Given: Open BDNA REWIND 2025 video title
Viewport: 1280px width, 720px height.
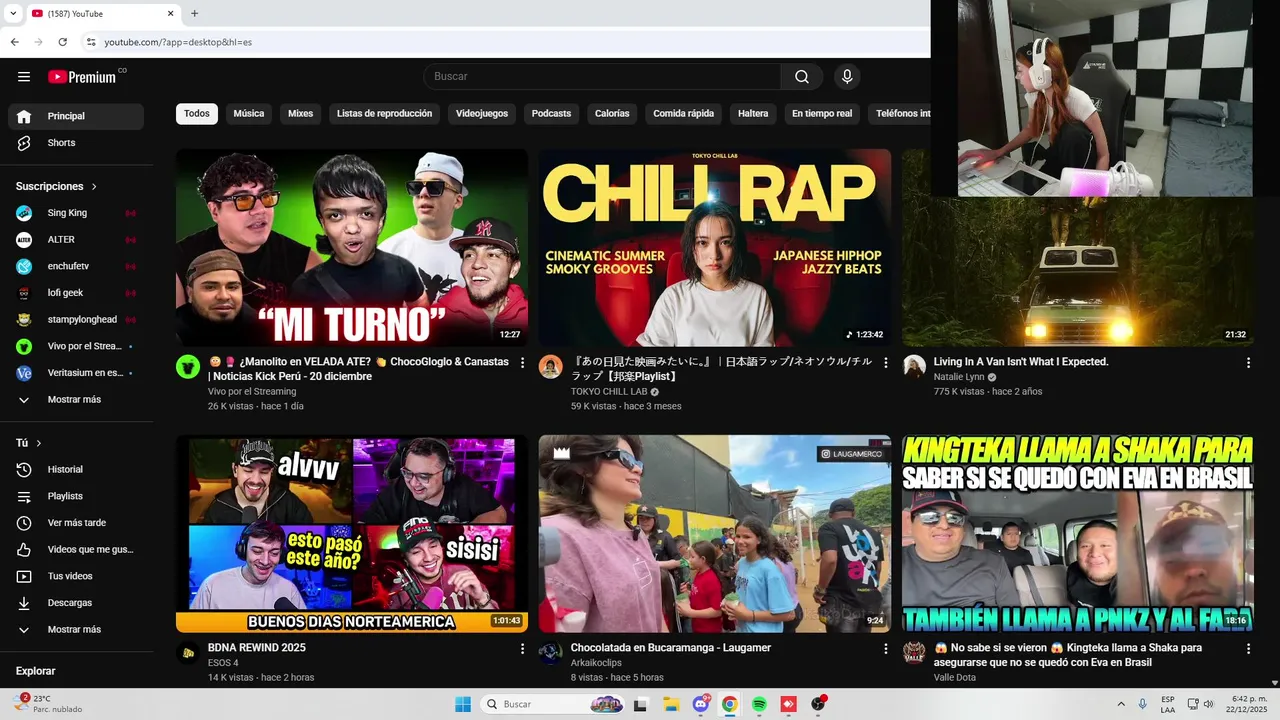Looking at the screenshot, I should [x=257, y=648].
